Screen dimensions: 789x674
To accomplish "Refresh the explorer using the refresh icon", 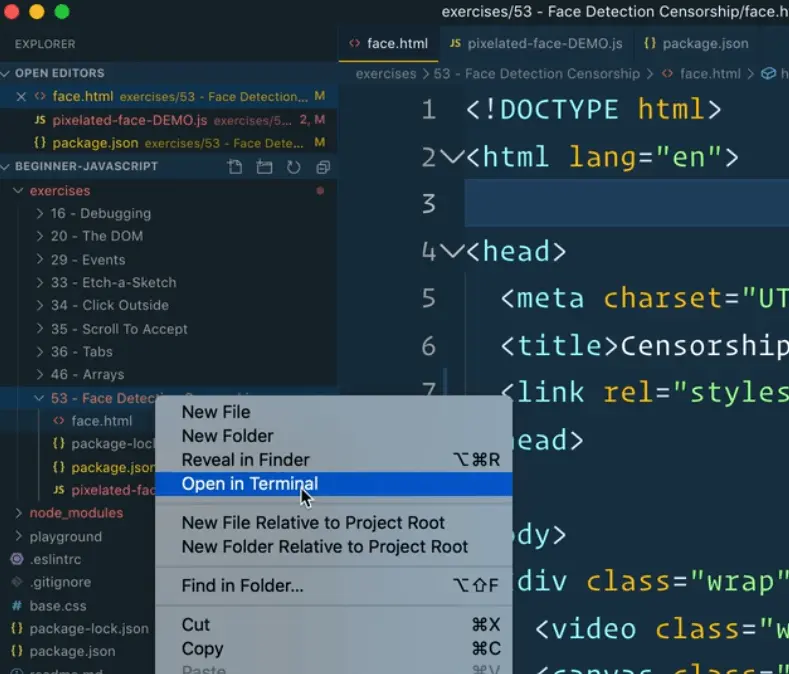I will click(x=293, y=167).
